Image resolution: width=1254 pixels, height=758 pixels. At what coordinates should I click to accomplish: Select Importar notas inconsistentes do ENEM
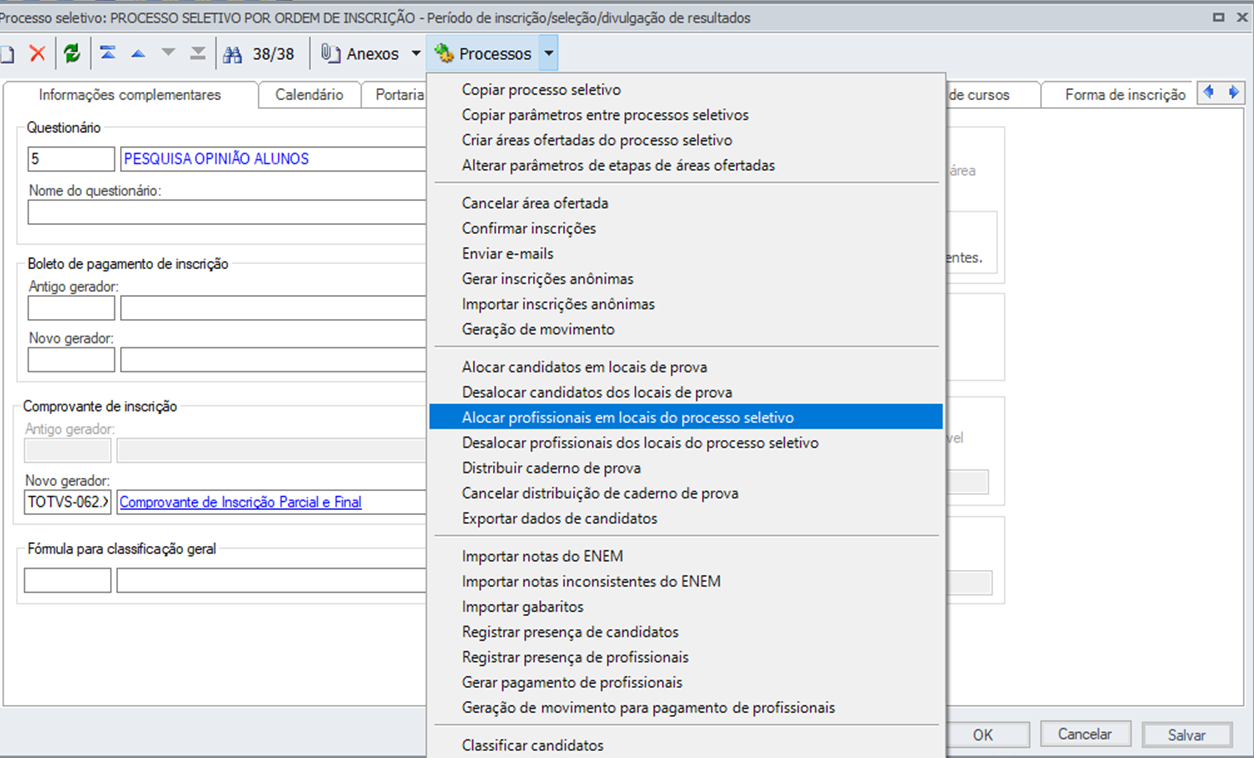point(686,581)
